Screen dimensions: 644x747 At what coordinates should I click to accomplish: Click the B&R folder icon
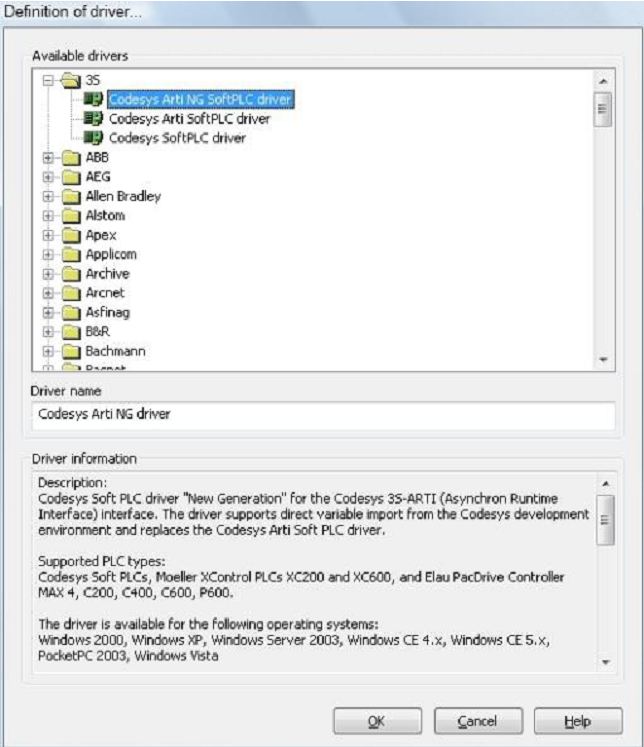pyautogui.click(x=71, y=332)
